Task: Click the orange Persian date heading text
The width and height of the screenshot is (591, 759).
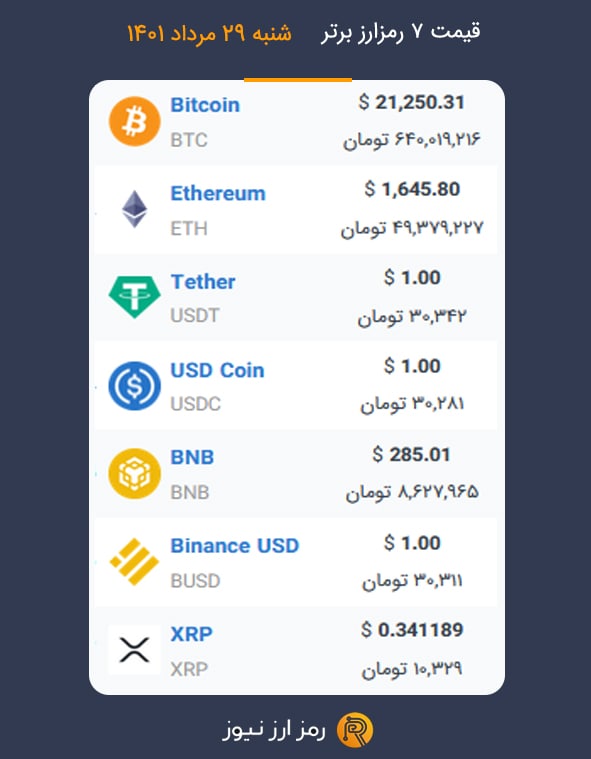Action: click(x=209, y=33)
